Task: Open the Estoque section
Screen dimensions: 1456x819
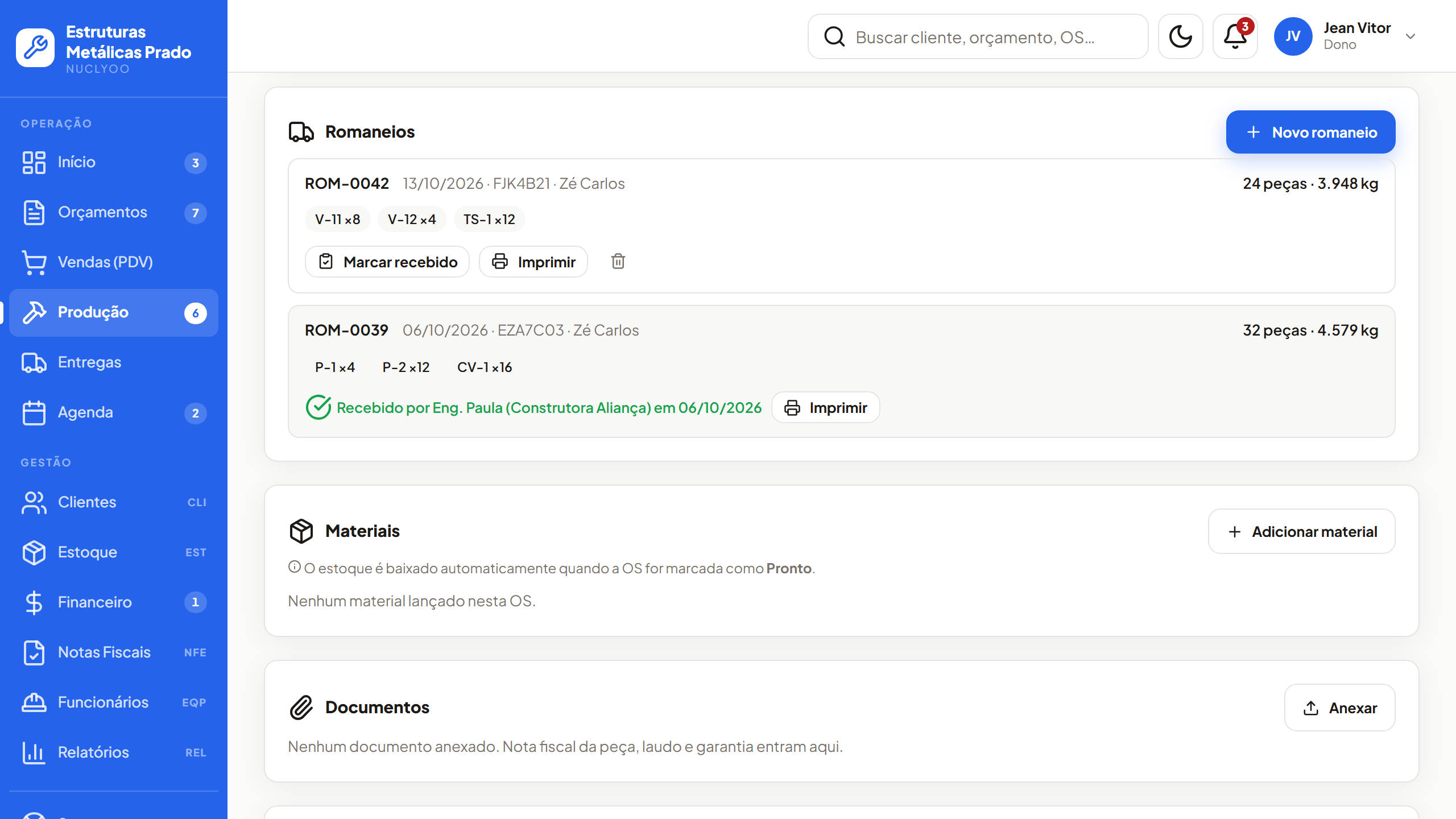Action: coord(114,552)
